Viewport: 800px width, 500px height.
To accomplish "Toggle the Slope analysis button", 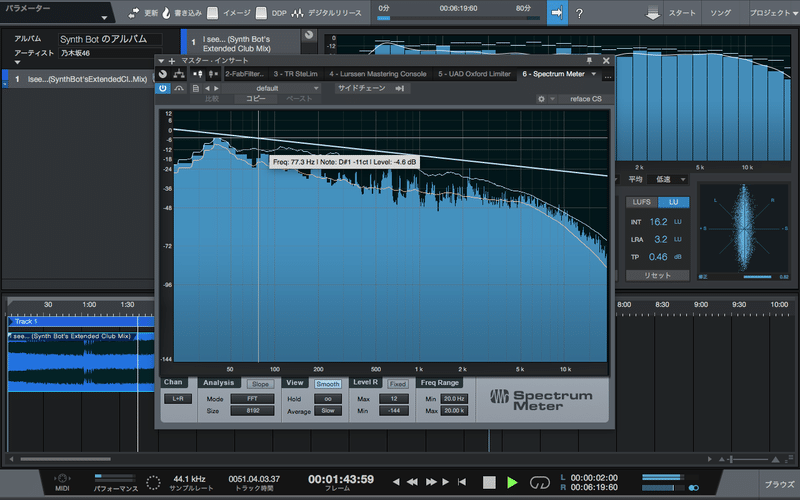I will (x=260, y=384).
